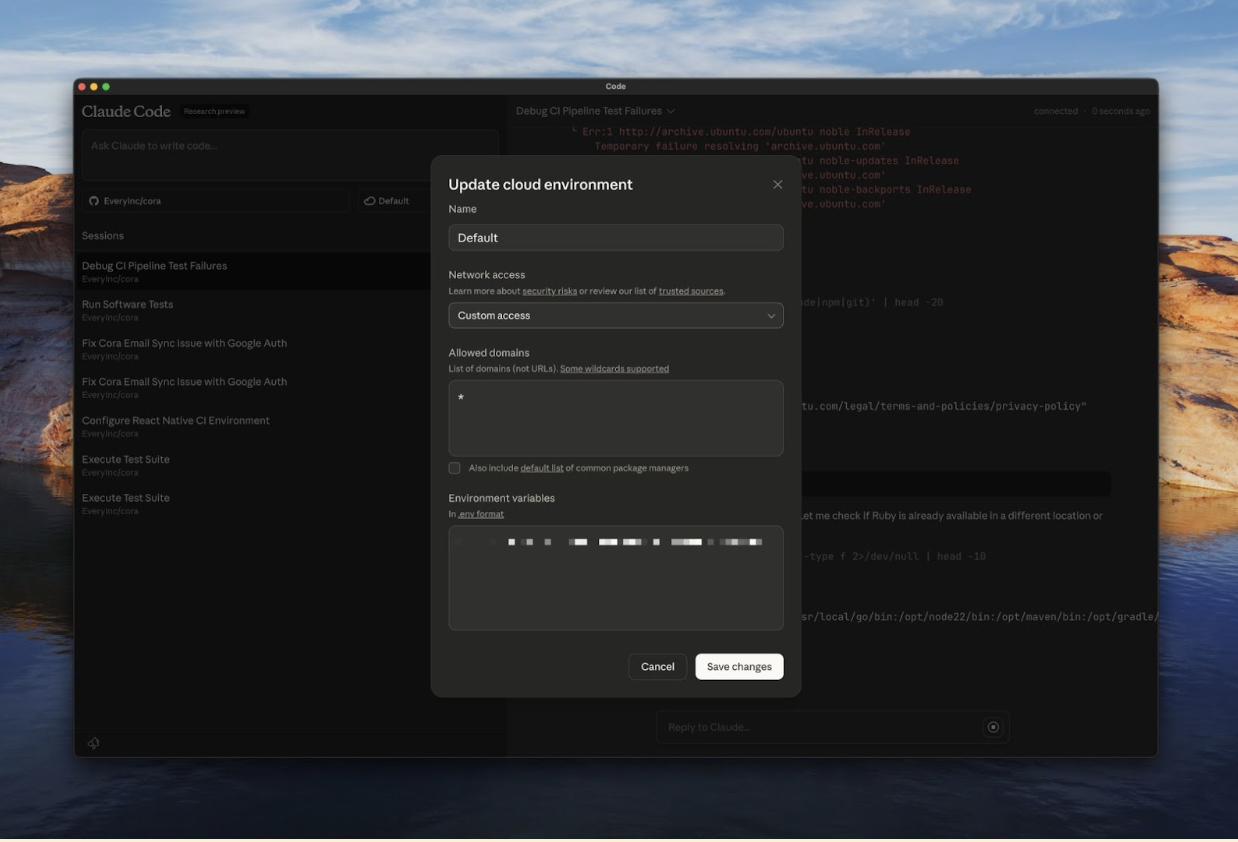Click the GitHub icon beside Everyinc/cora
1238x842 pixels.
pyautogui.click(x=94, y=201)
